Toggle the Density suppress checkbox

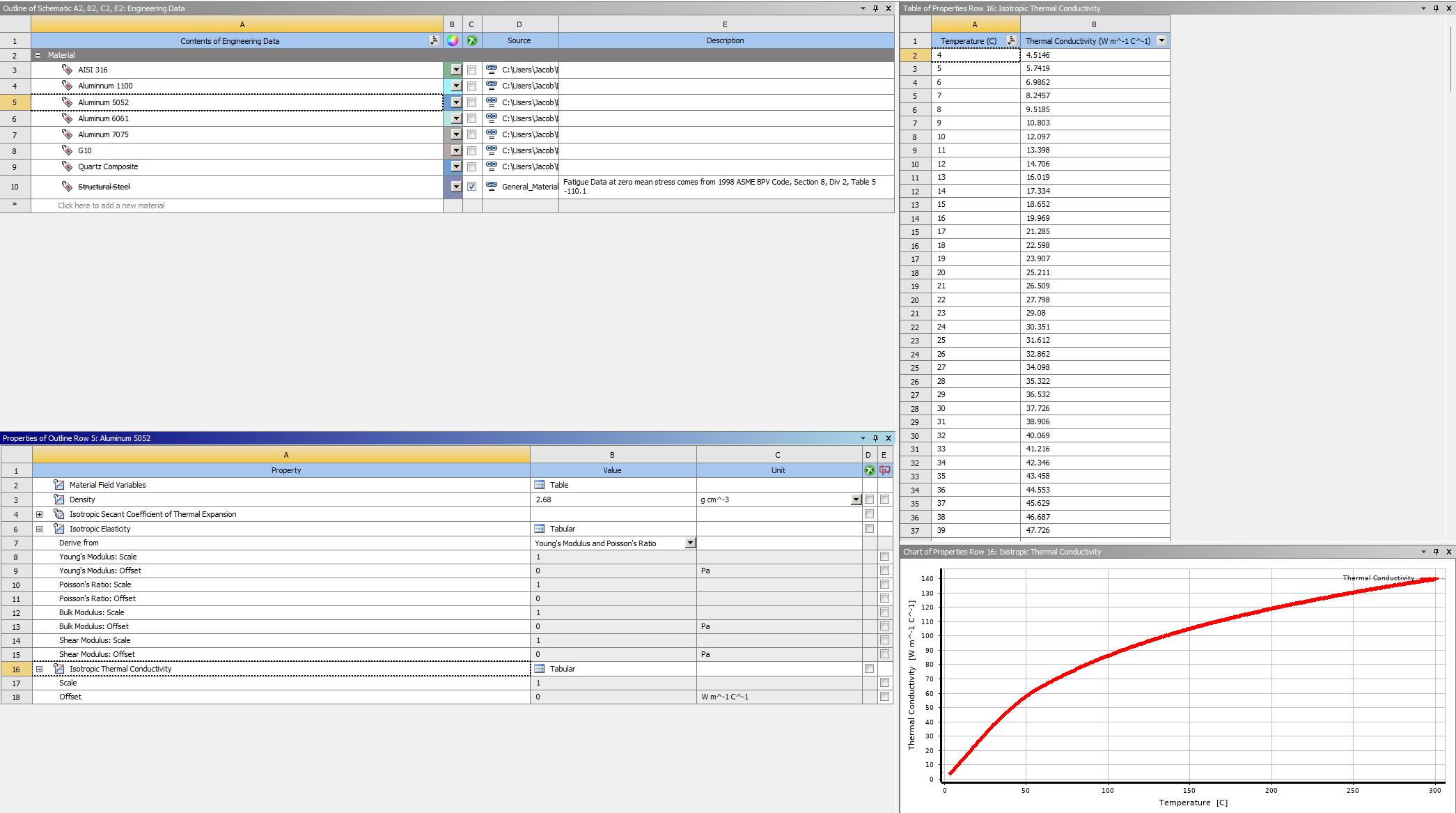pyautogui.click(x=869, y=500)
